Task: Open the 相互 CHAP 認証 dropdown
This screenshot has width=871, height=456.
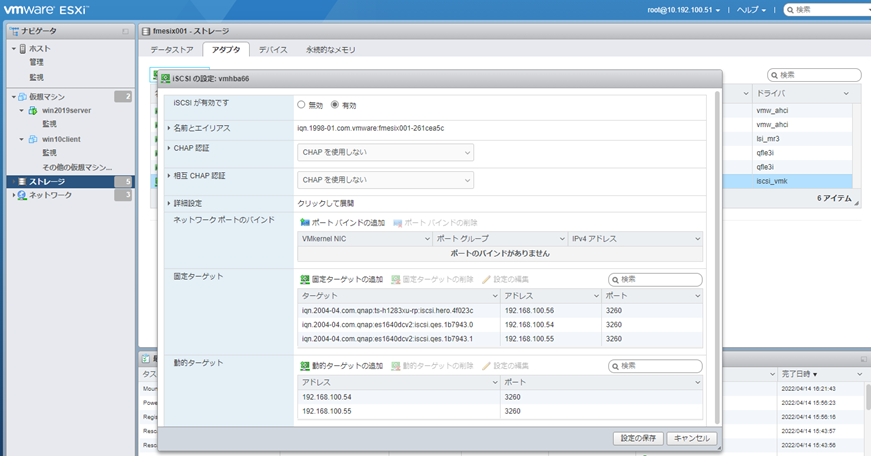Action: pyautogui.click(x=385, y=180)
